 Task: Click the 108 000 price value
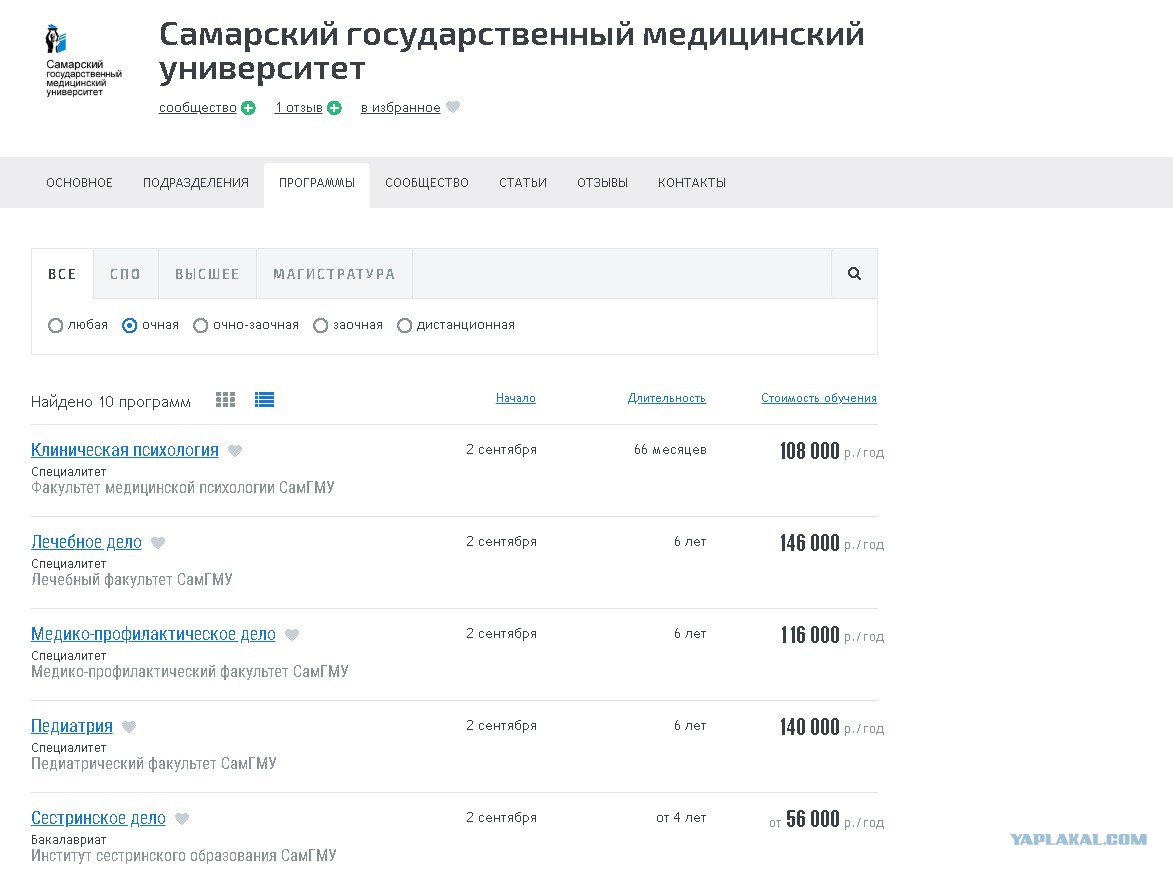pyautogui.click(x=809, y=451)
